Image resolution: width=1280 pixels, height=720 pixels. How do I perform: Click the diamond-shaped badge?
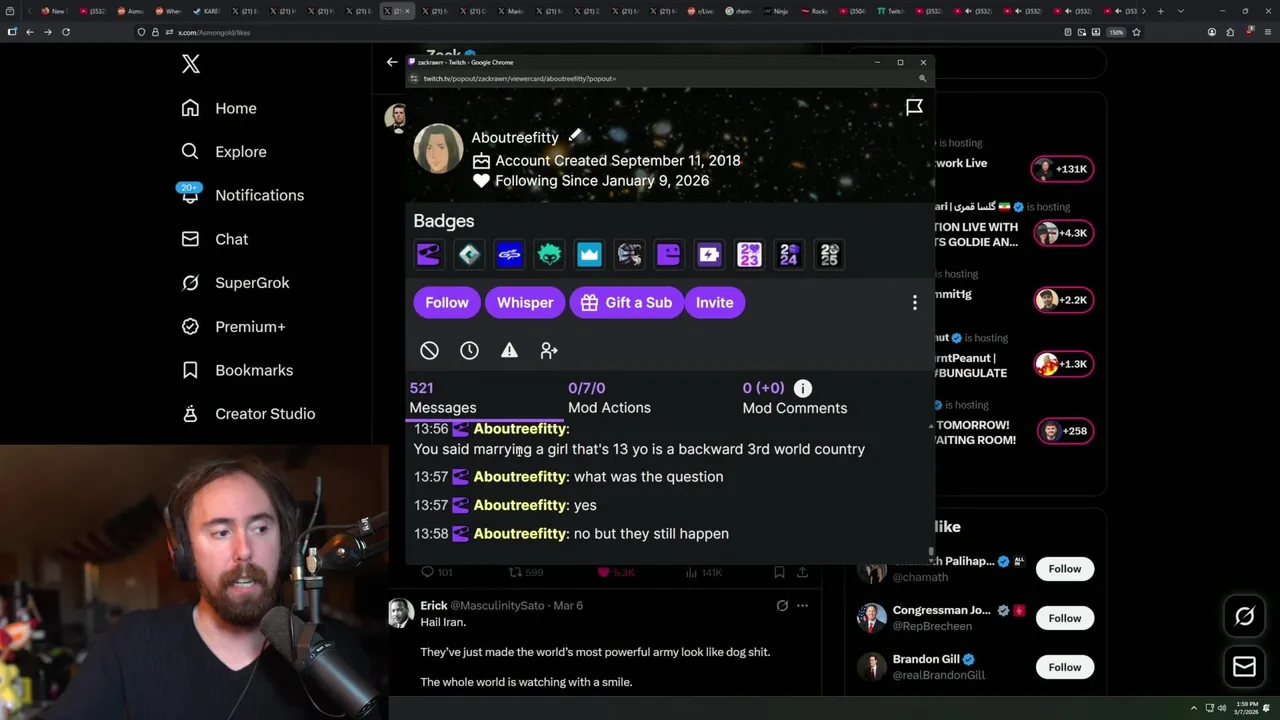click(x=469, y=255)
